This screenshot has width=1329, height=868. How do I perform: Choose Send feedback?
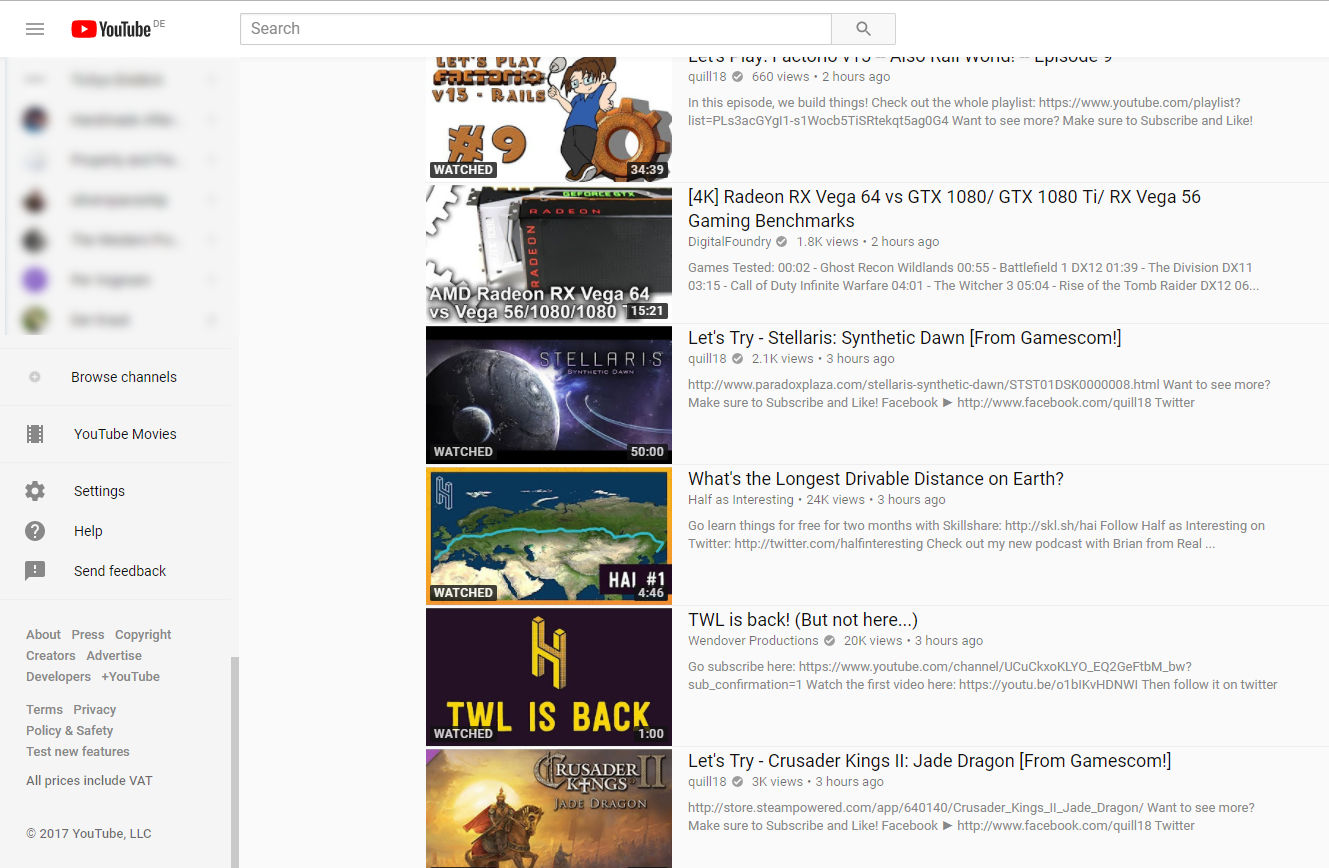coord(120,571)
